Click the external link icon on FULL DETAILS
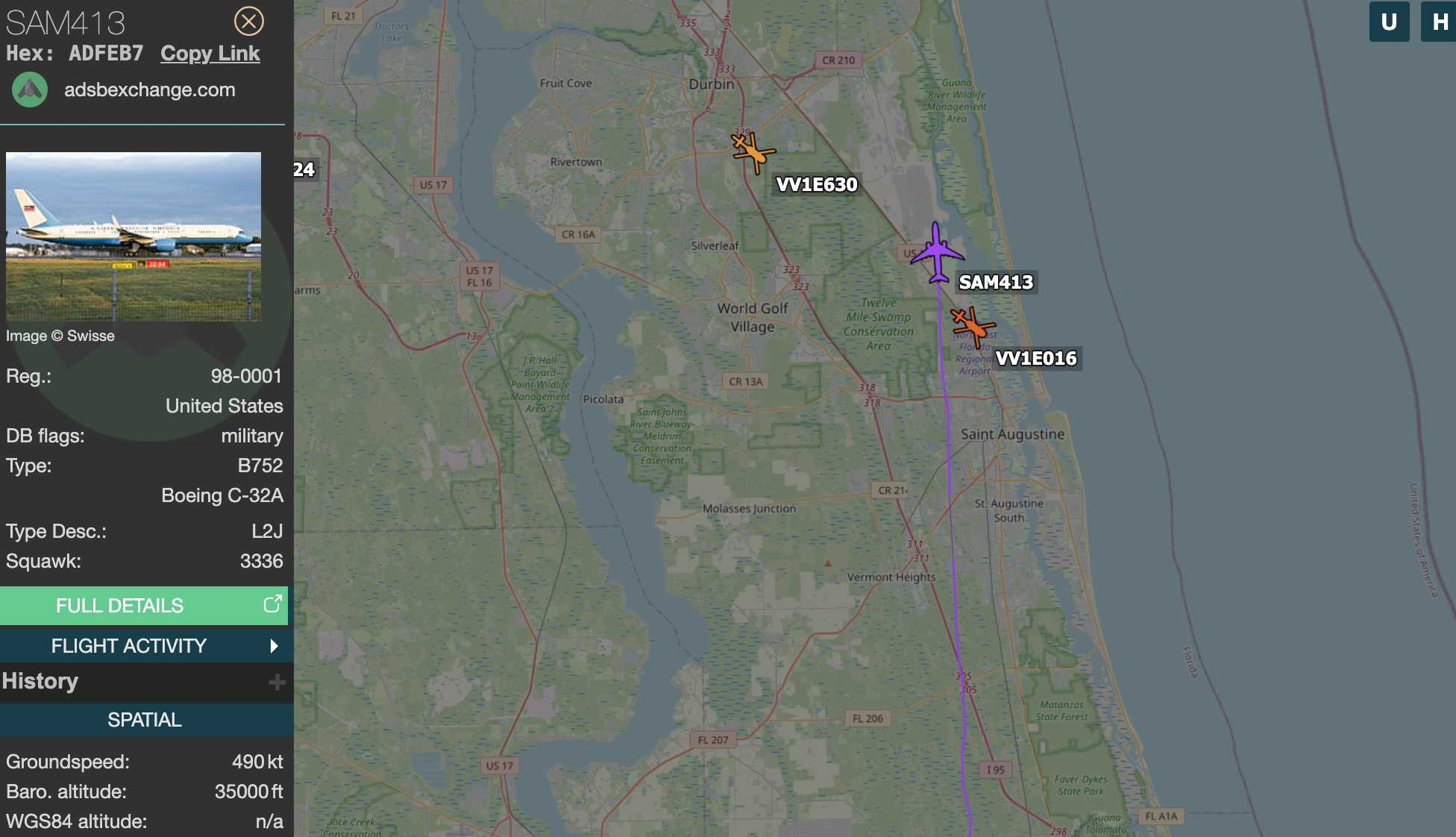This screenshot has width=1456, height=837. (273, 604)
